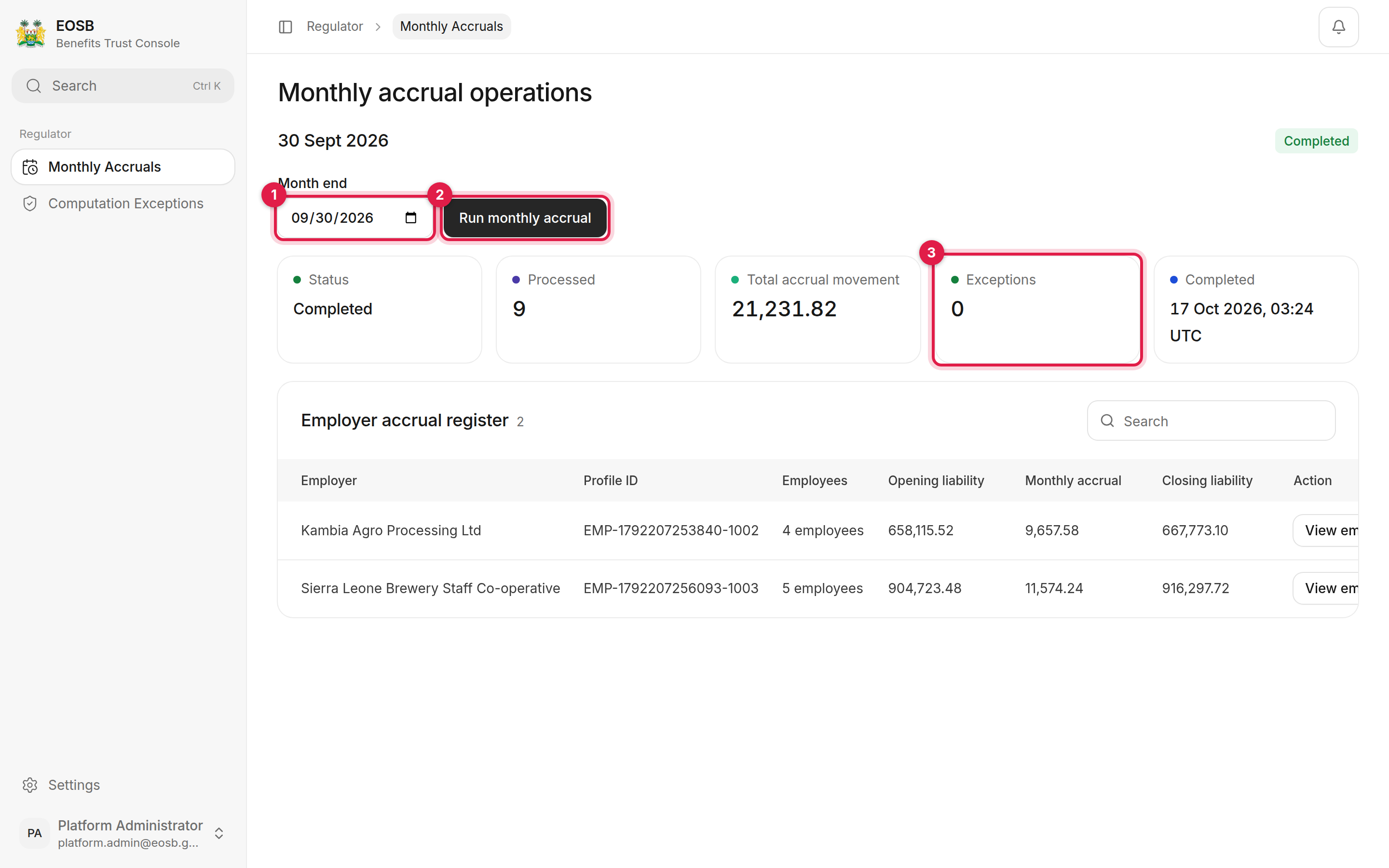The height and width of the screenshot is (868, 1389).
Task: Click the sidebar Search box
Action: pos(123,86)
